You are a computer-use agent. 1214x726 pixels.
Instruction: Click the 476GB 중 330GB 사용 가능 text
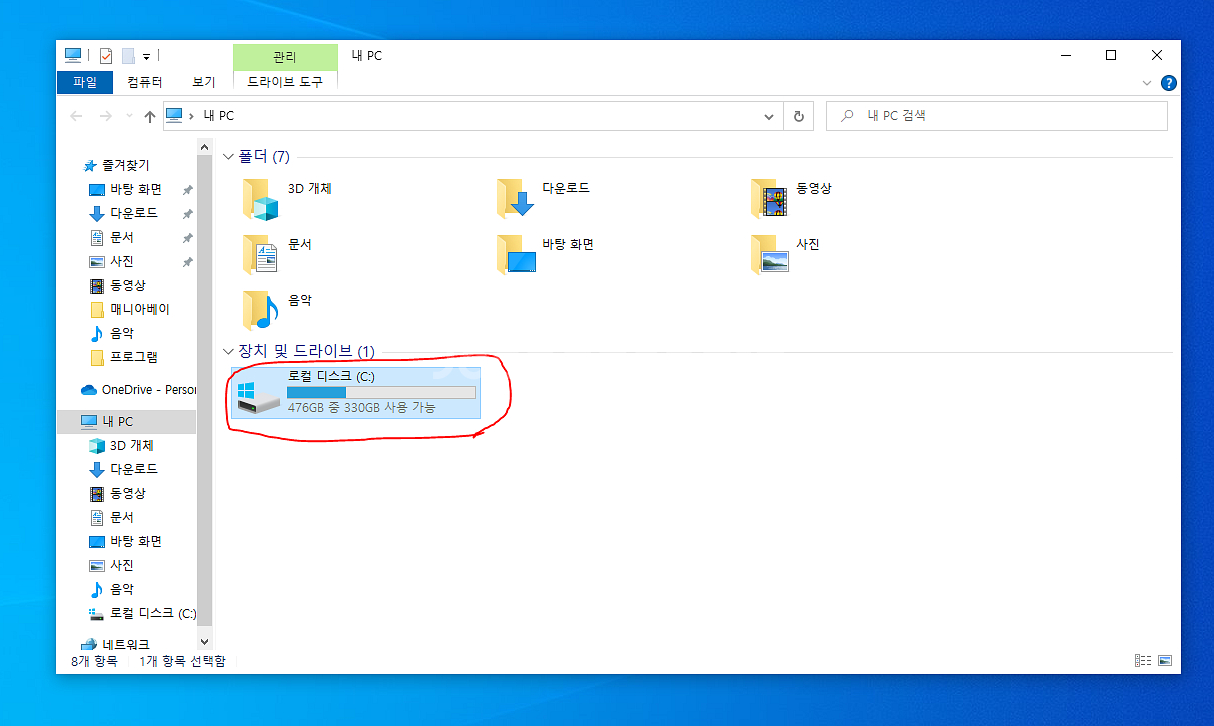[361, 408]
